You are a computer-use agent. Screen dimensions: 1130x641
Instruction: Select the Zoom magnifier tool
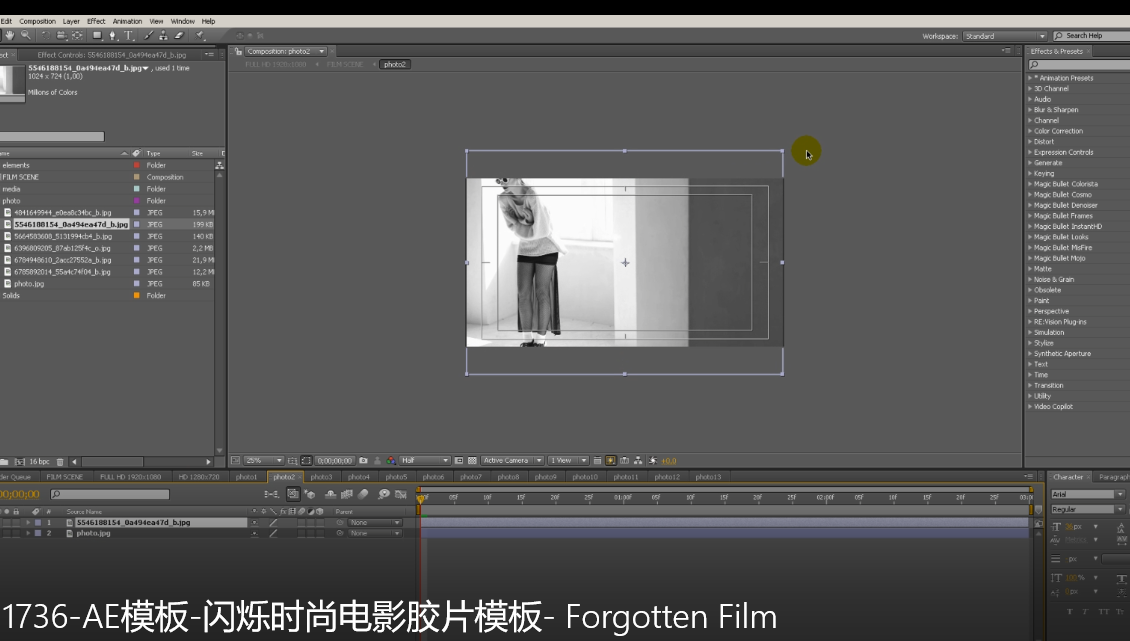tap(26, 35)
